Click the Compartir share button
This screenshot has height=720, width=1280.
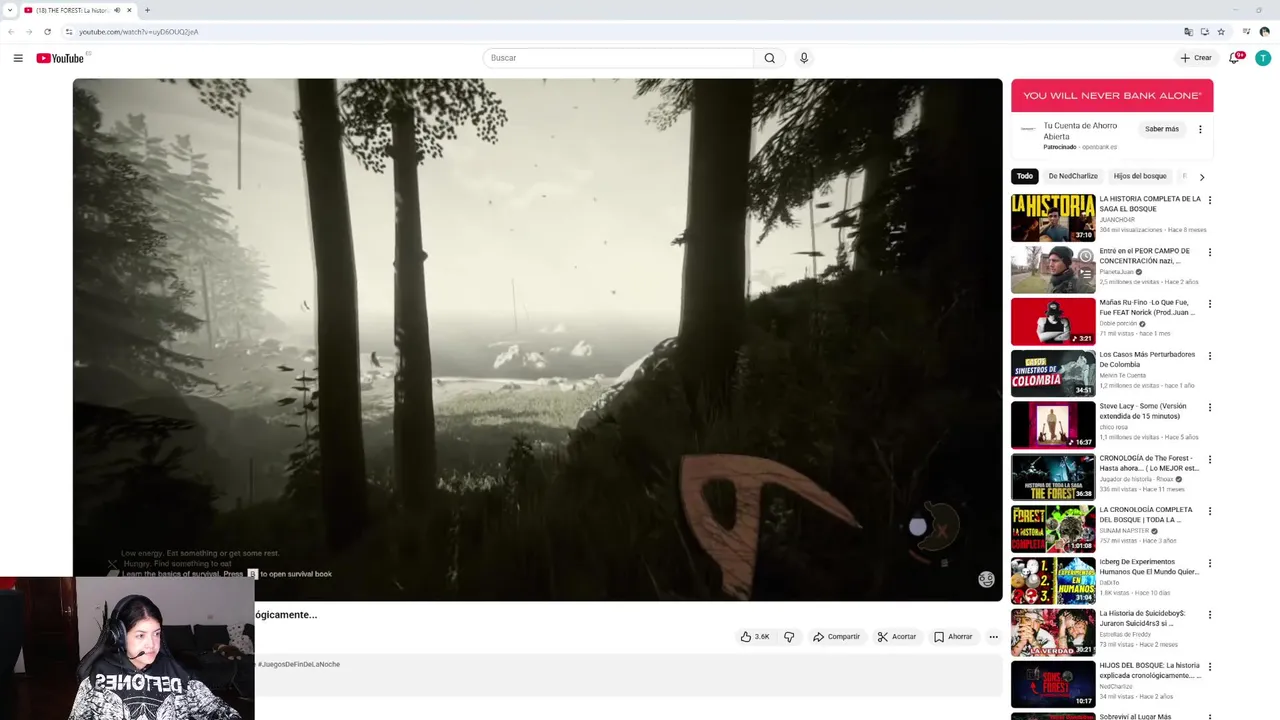(x=836, y=637)
